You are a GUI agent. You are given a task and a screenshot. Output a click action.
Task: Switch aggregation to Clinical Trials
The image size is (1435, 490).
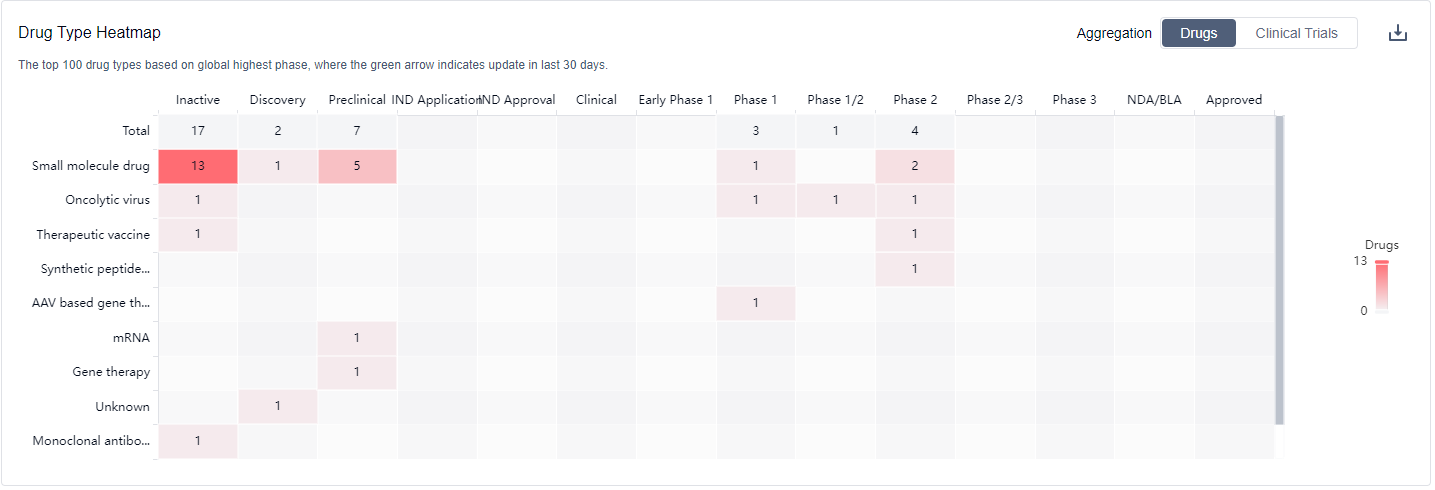point(1296,33)
